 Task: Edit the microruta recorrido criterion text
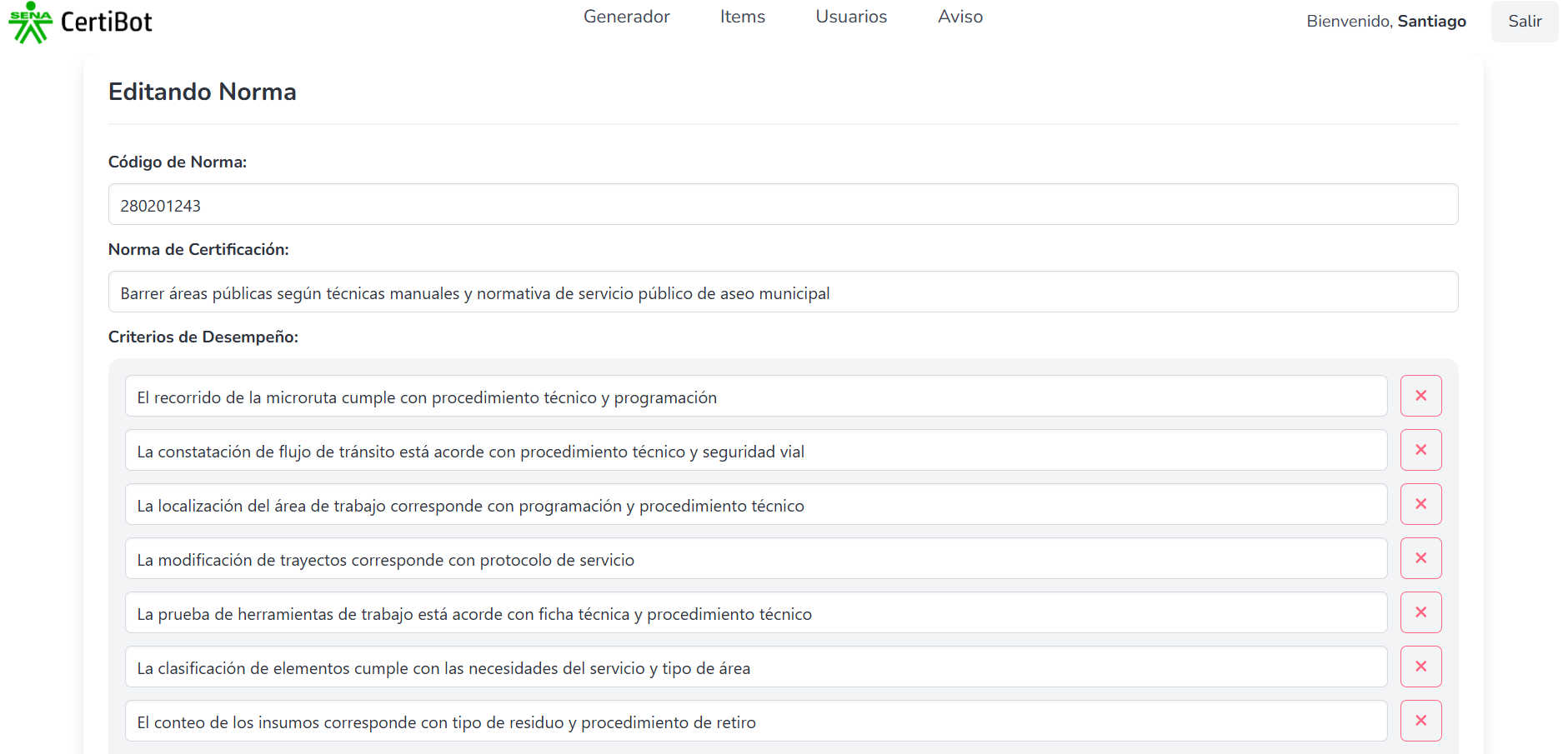click(755, 397)
